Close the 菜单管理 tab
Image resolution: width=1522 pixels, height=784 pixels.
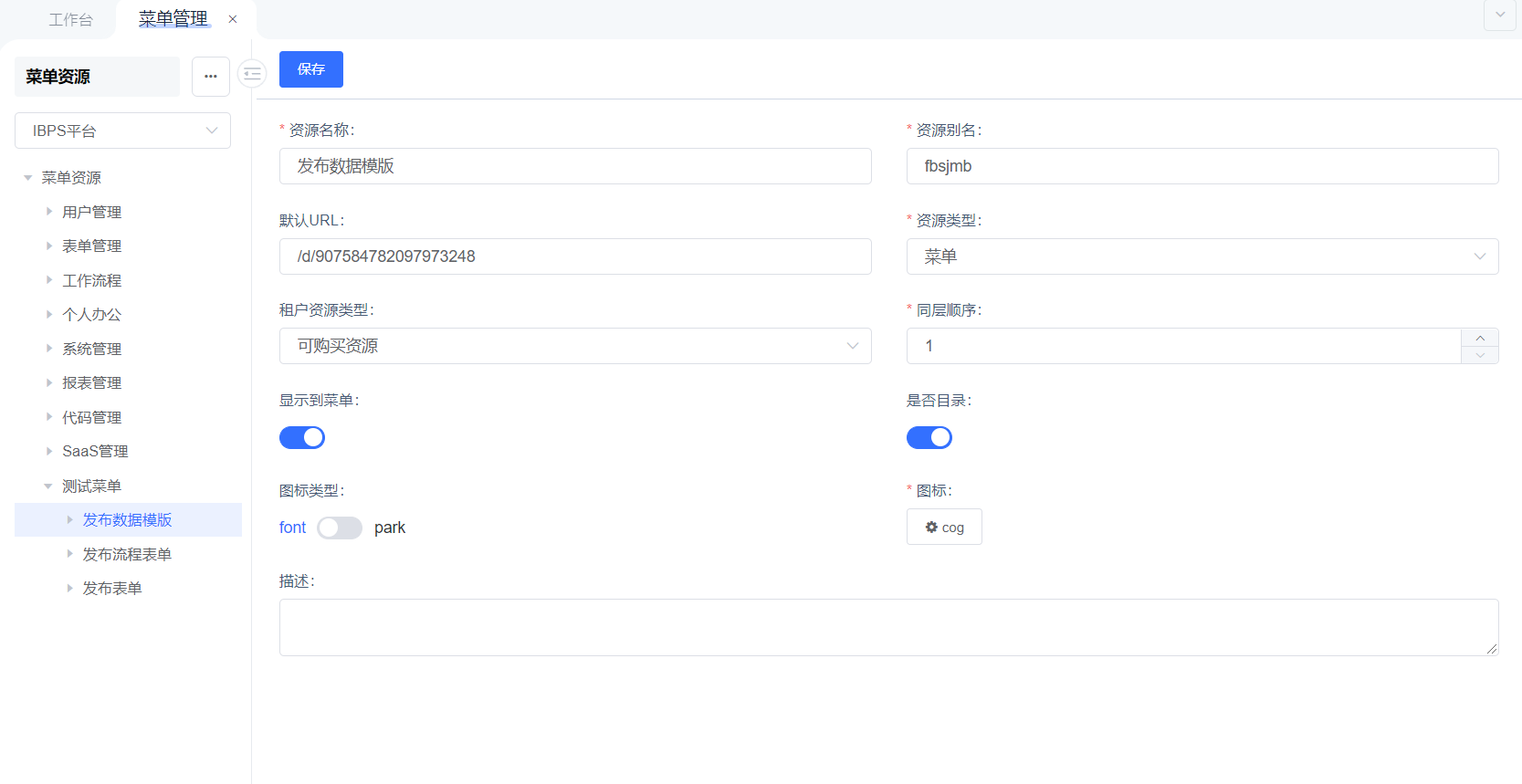pyautogui.click(x=233, y=19)
